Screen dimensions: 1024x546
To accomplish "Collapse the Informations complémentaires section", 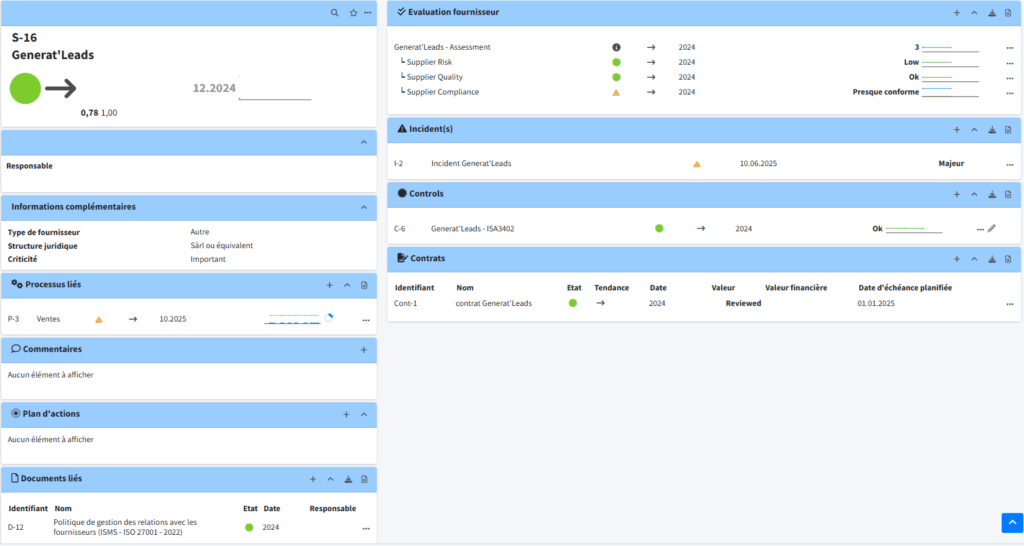I will tap(363, 207).
